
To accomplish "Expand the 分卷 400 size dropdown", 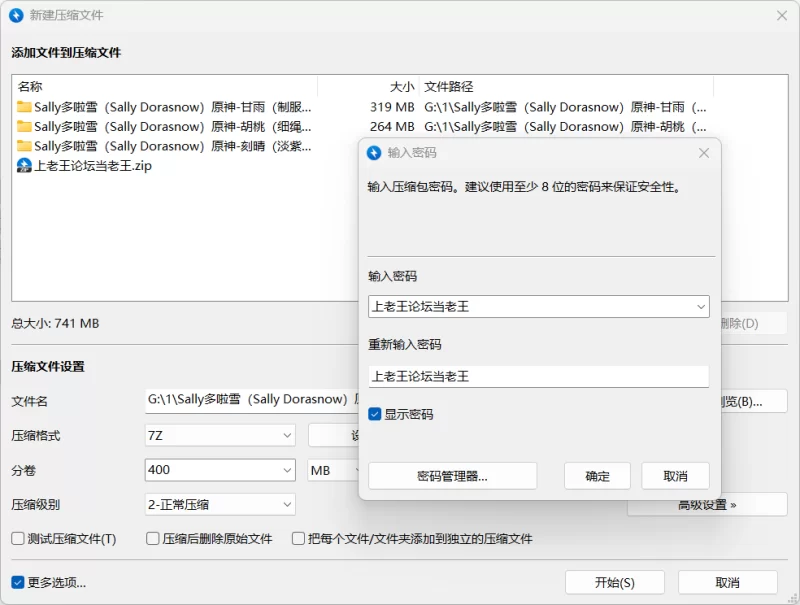I will 287,470.
